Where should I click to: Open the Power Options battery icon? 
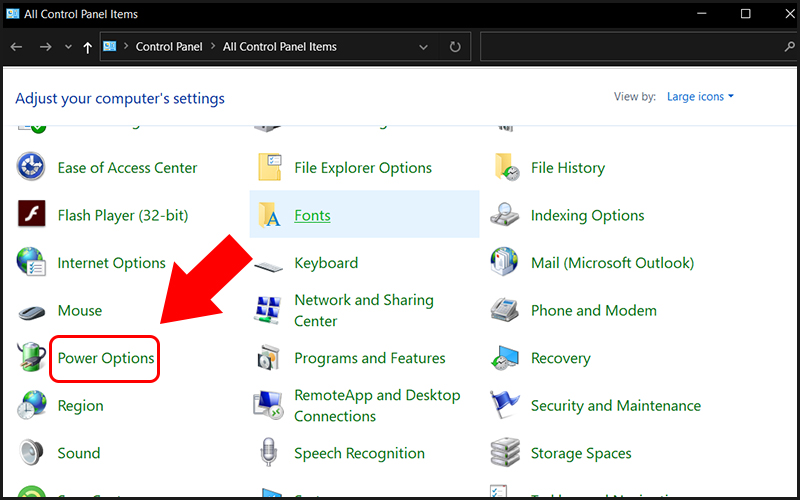31,357
